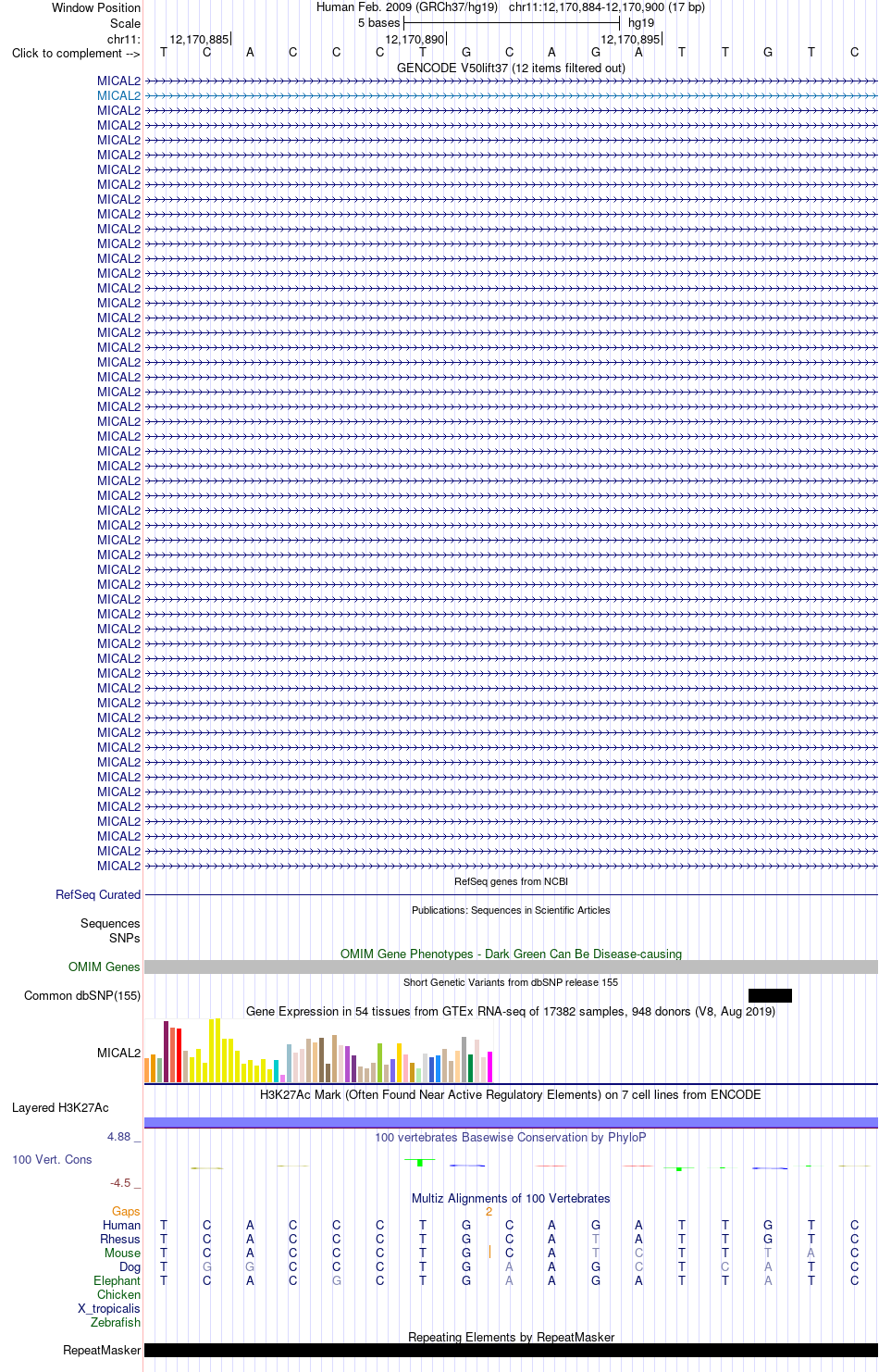This screenshot has height=1372, width=879.
Task: Click the black dbSNP variant item
Action: 770,995
